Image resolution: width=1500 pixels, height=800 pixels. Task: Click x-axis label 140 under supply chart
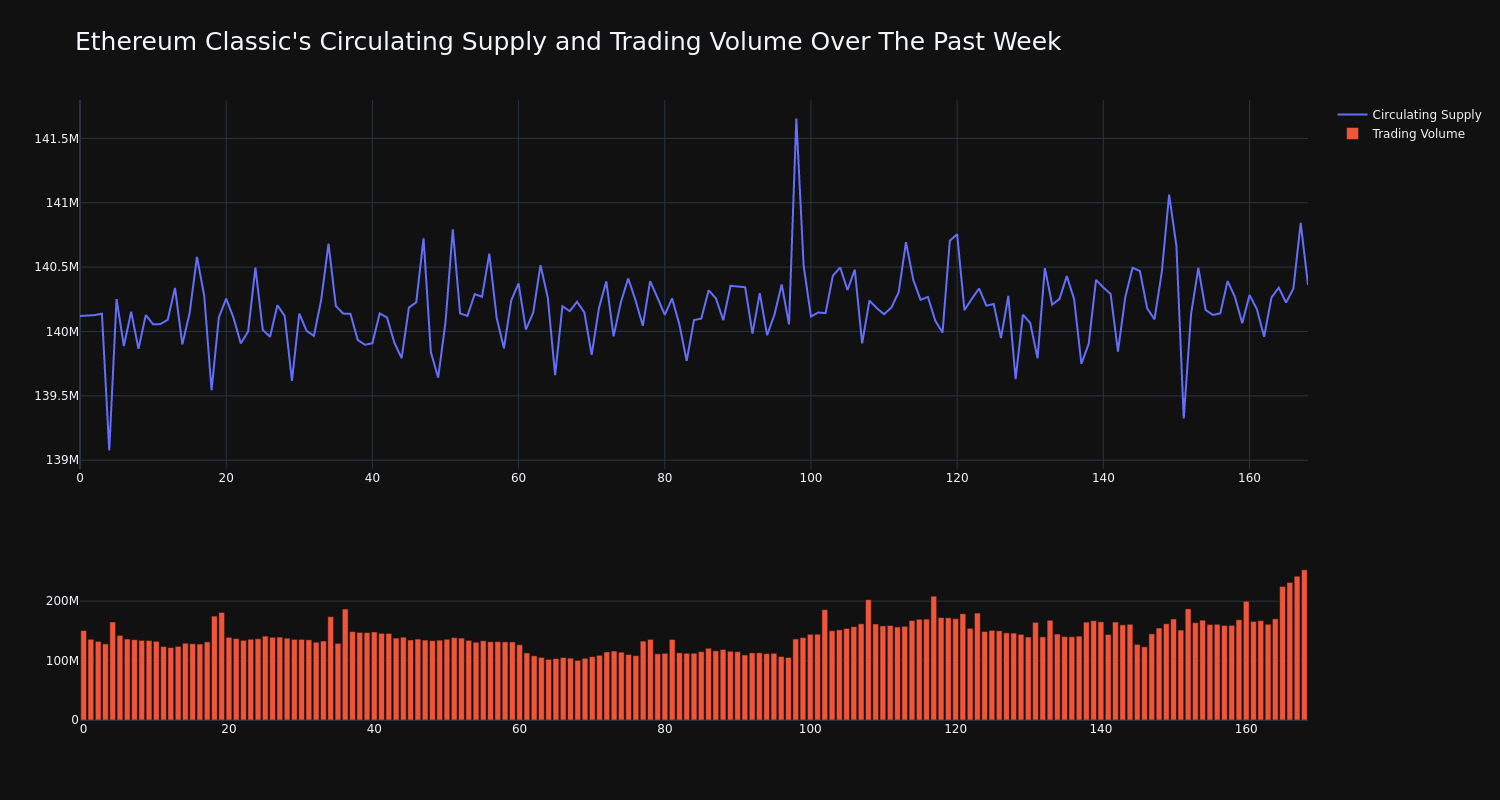1103,478
